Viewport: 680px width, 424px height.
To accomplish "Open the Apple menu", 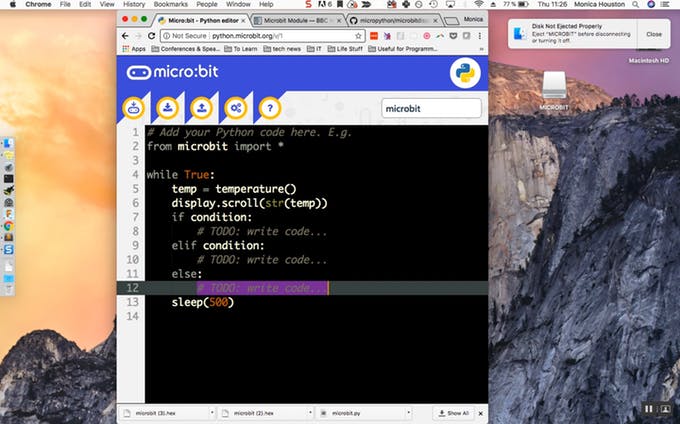I will pyautogui.click(x=13, y=4).
